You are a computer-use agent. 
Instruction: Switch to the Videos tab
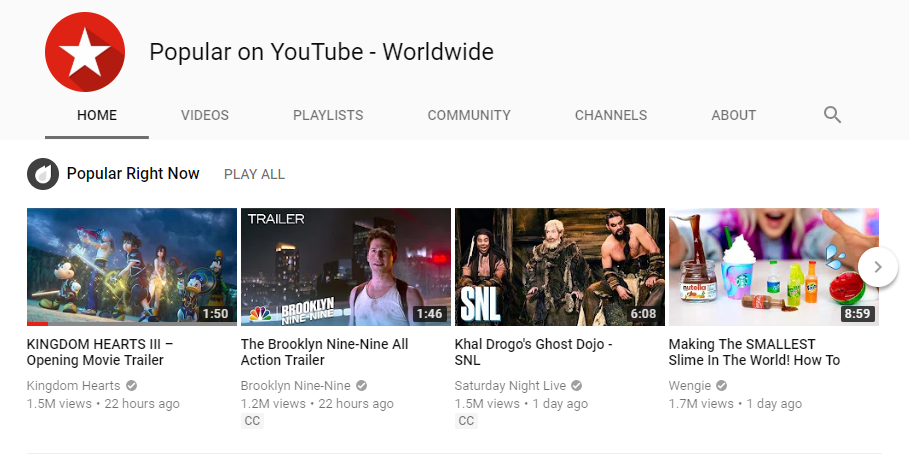pos(205,115)
